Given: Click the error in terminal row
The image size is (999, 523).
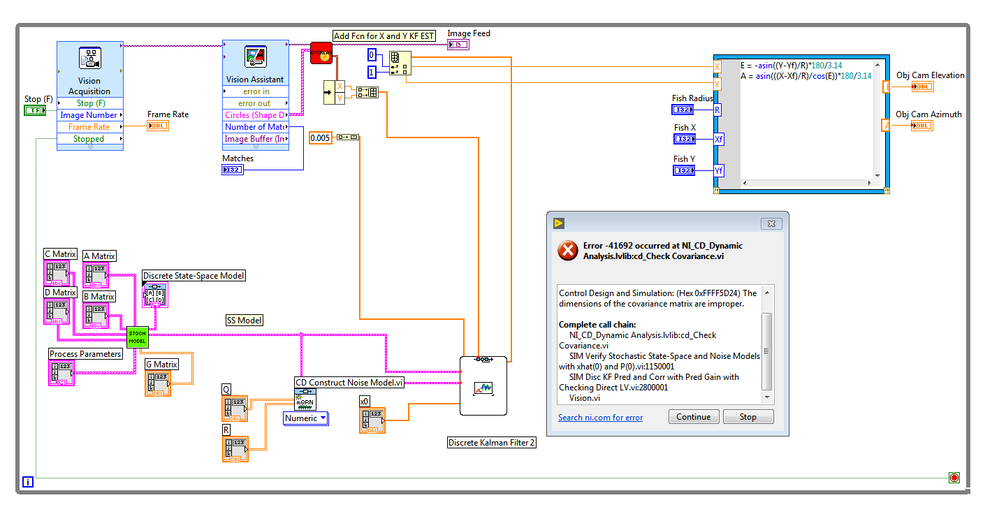Looking at the screenshot, I should 255,91.
